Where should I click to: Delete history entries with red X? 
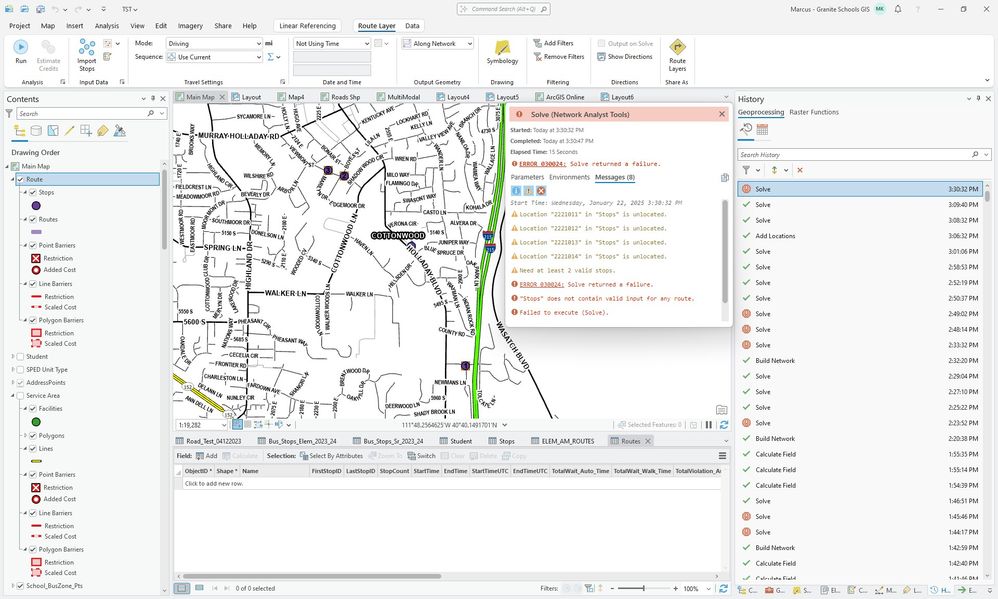coord(800,170)
